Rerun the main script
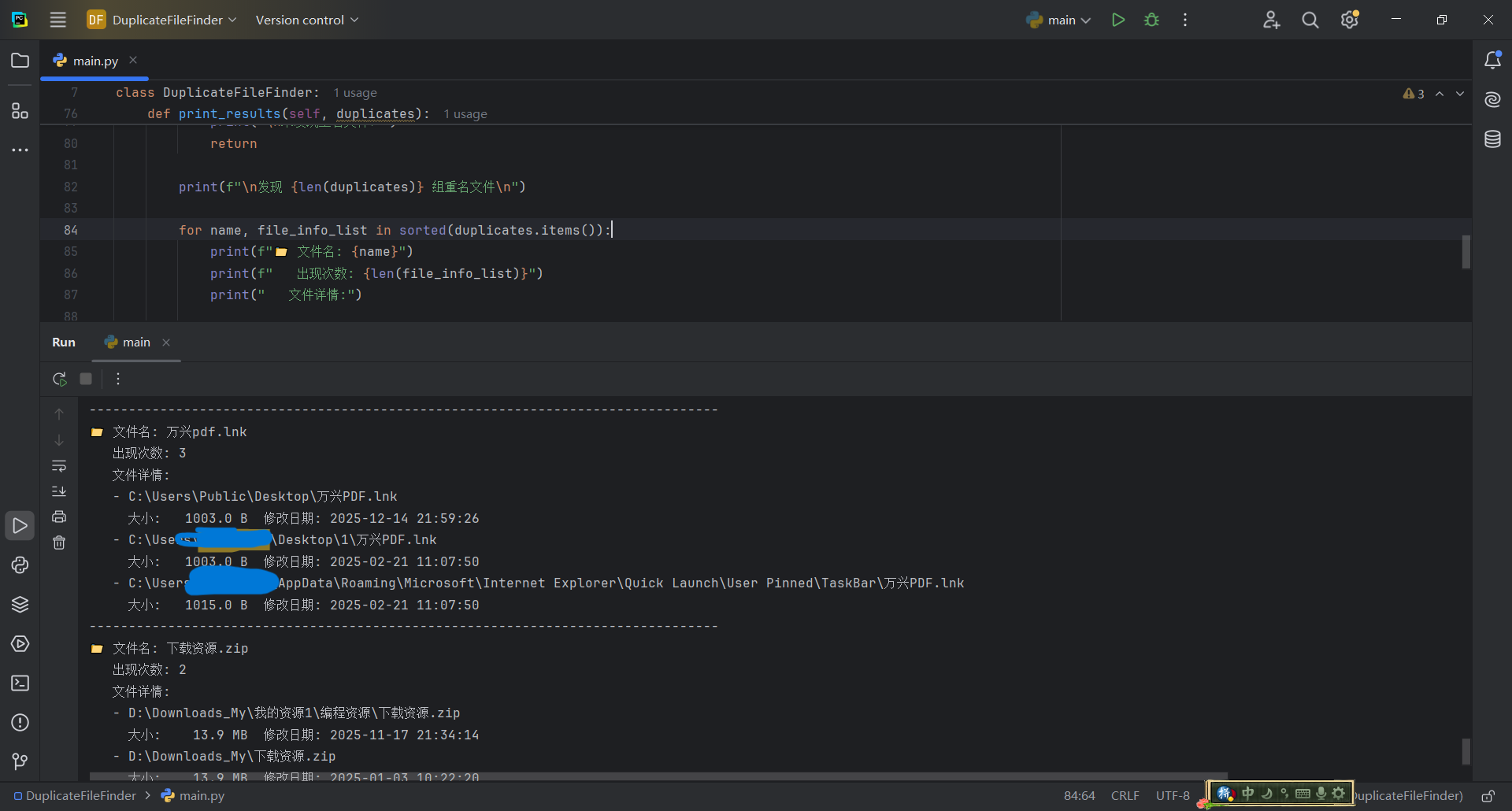The height and width of the screenshot is (811, 1512). point(59,379)
